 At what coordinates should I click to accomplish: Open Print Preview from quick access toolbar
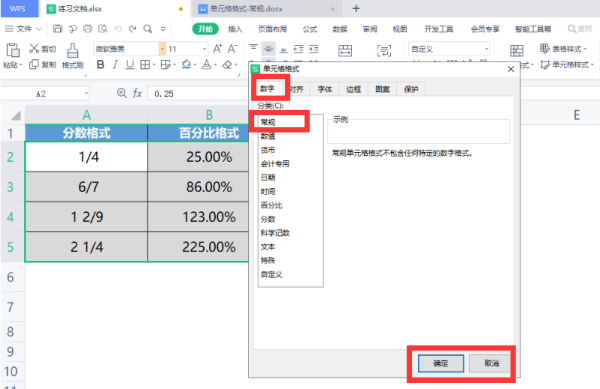tap(103, 29)
